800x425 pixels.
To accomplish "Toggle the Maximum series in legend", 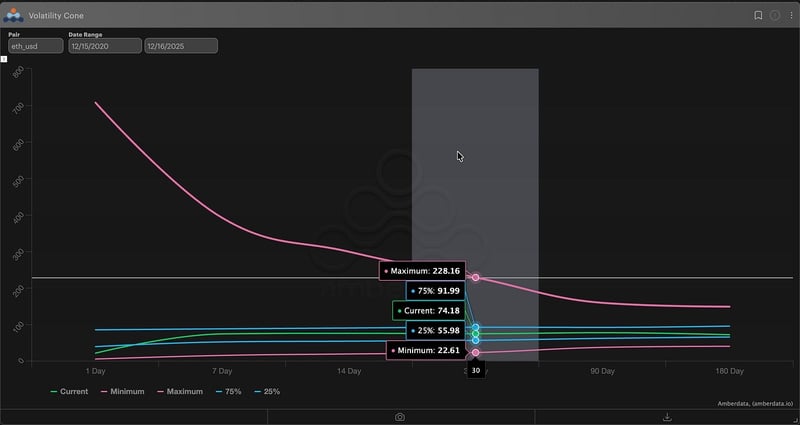I will pos(180,391).
